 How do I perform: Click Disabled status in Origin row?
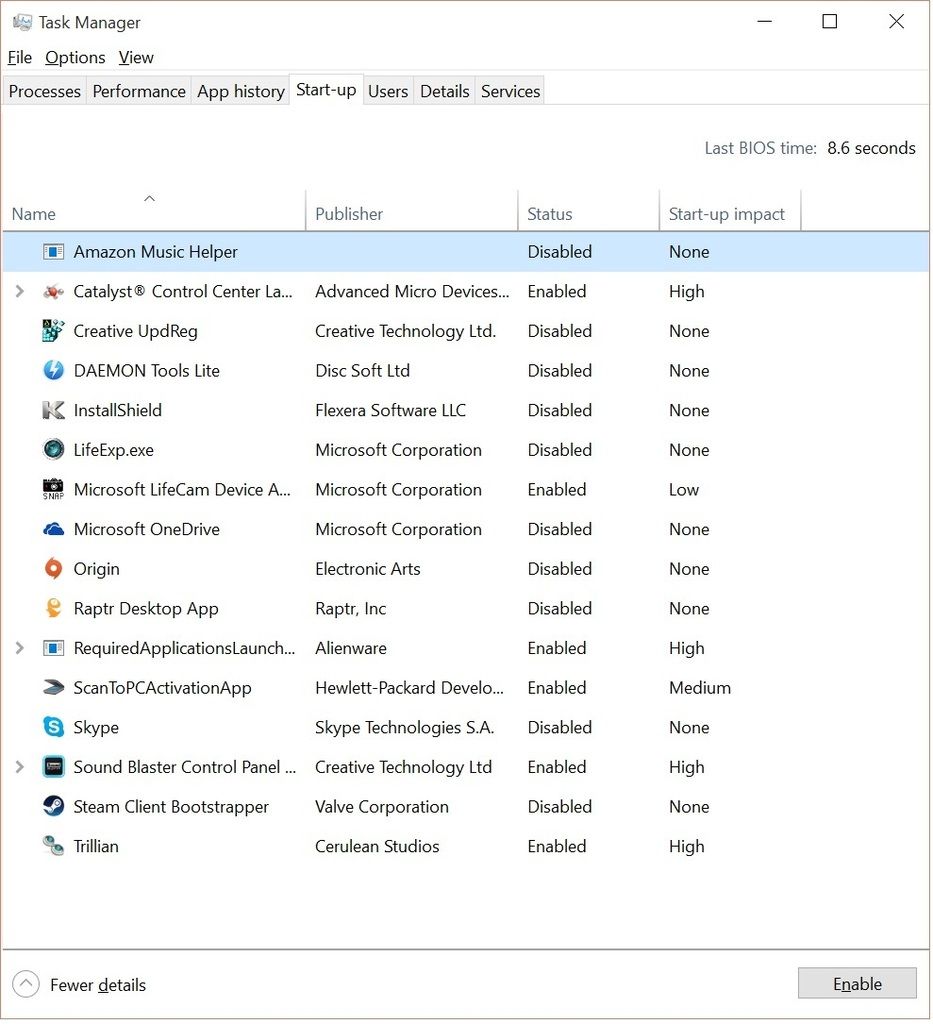560,569
